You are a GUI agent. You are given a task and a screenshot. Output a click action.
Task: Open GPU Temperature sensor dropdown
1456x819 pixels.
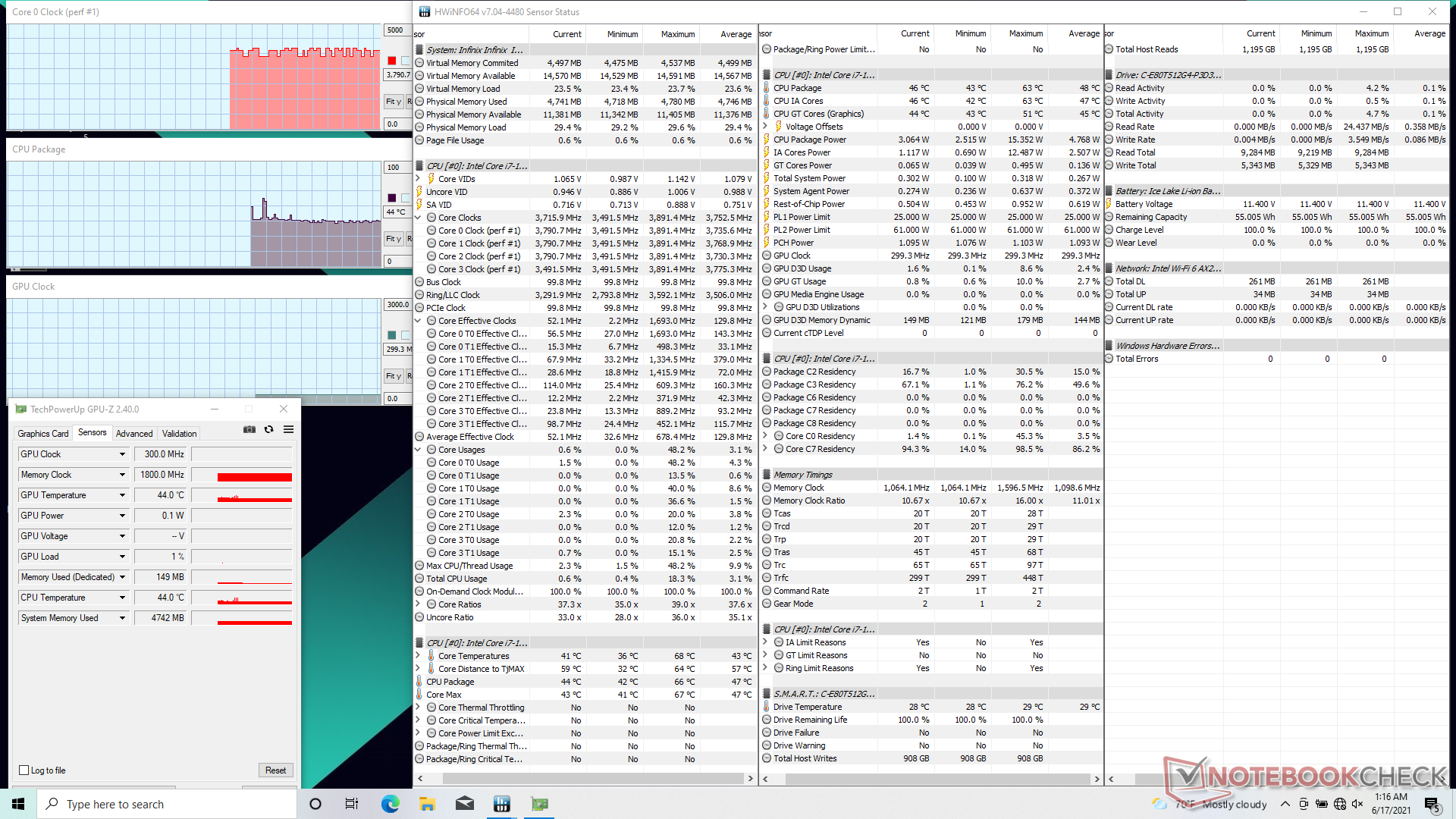tap(122, 495)
